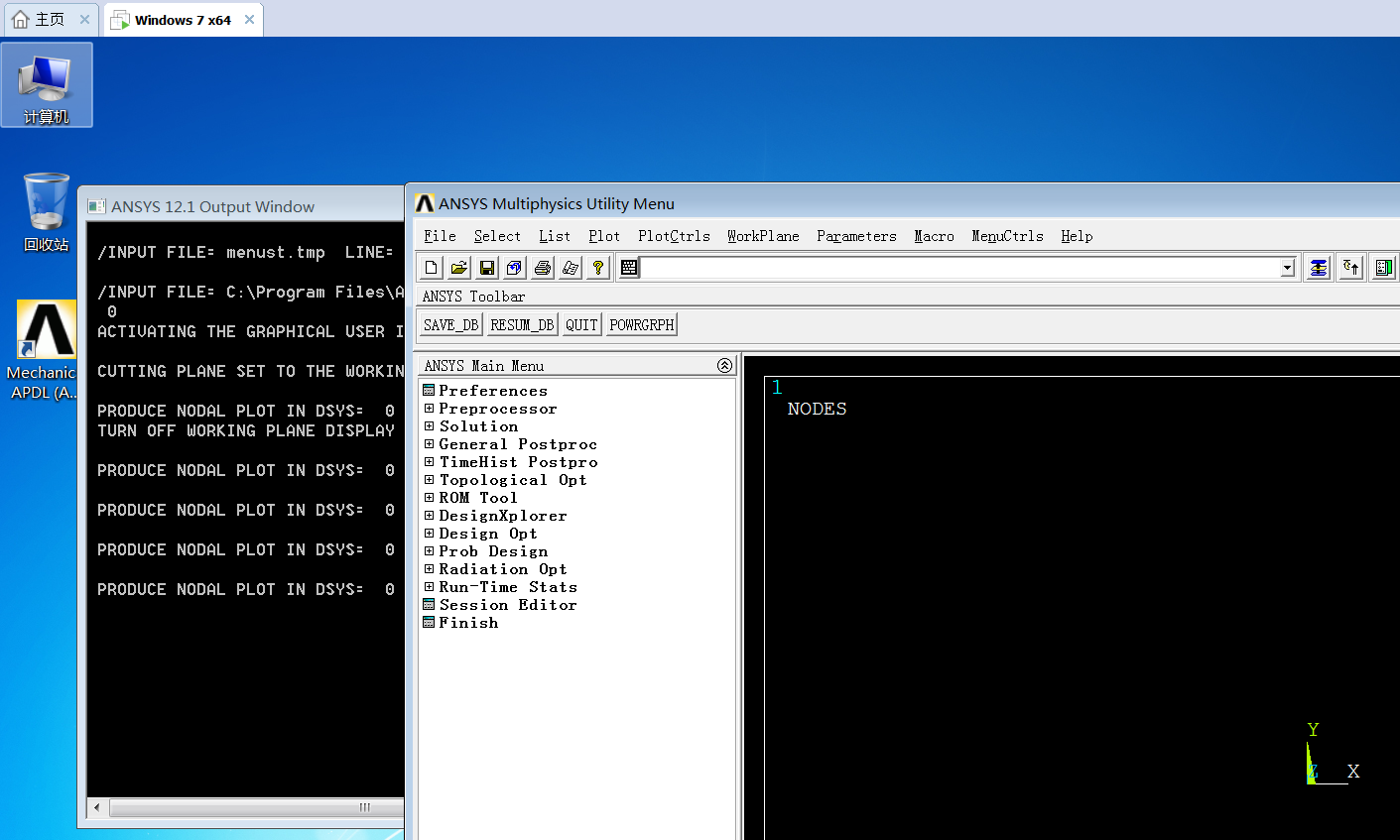Click 'ACTIVATING THE GRAPHICAL USER' output line

click(250, 331)
